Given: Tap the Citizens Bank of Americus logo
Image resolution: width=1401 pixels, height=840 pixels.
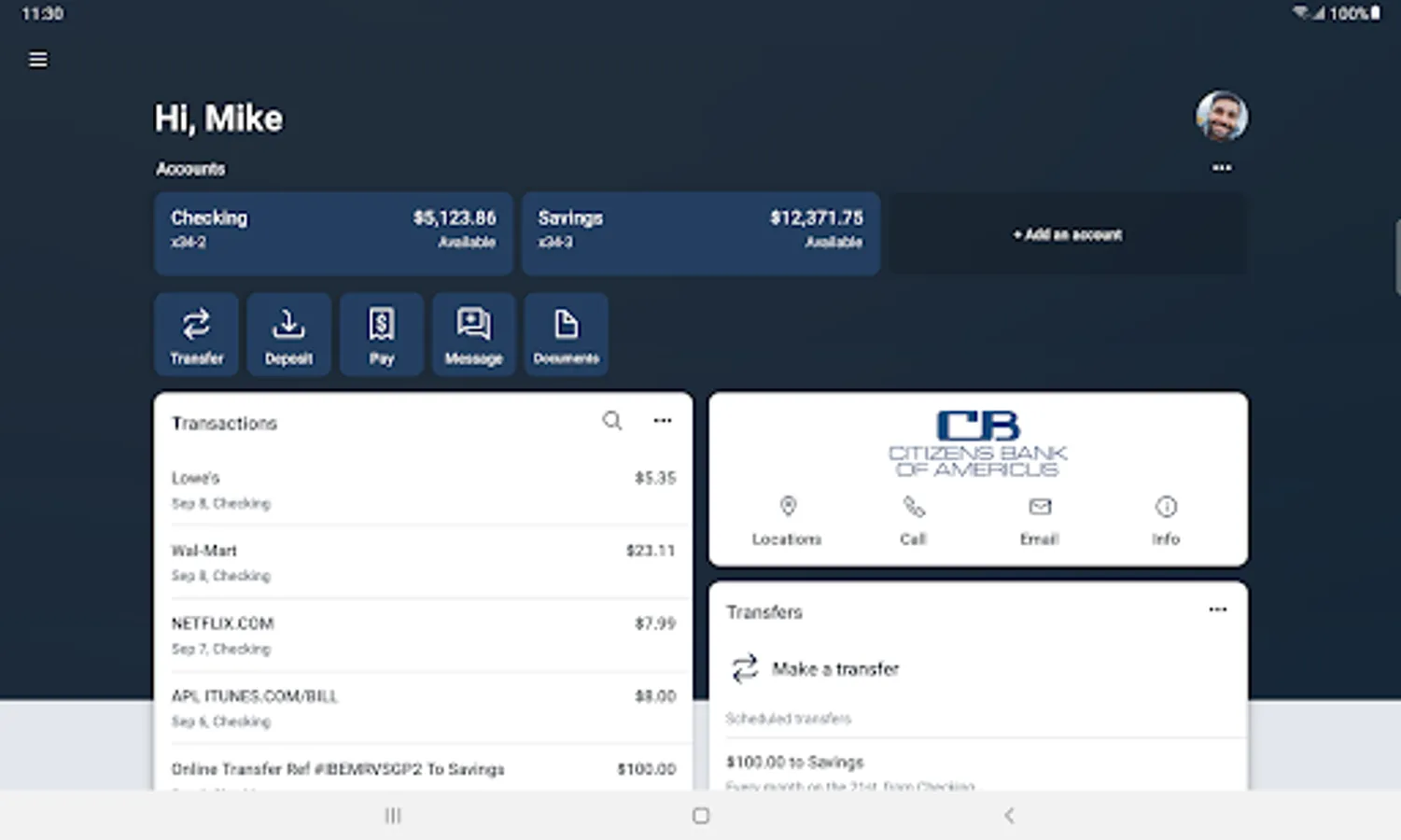Looking at the screenshot, I should (978, 443).
